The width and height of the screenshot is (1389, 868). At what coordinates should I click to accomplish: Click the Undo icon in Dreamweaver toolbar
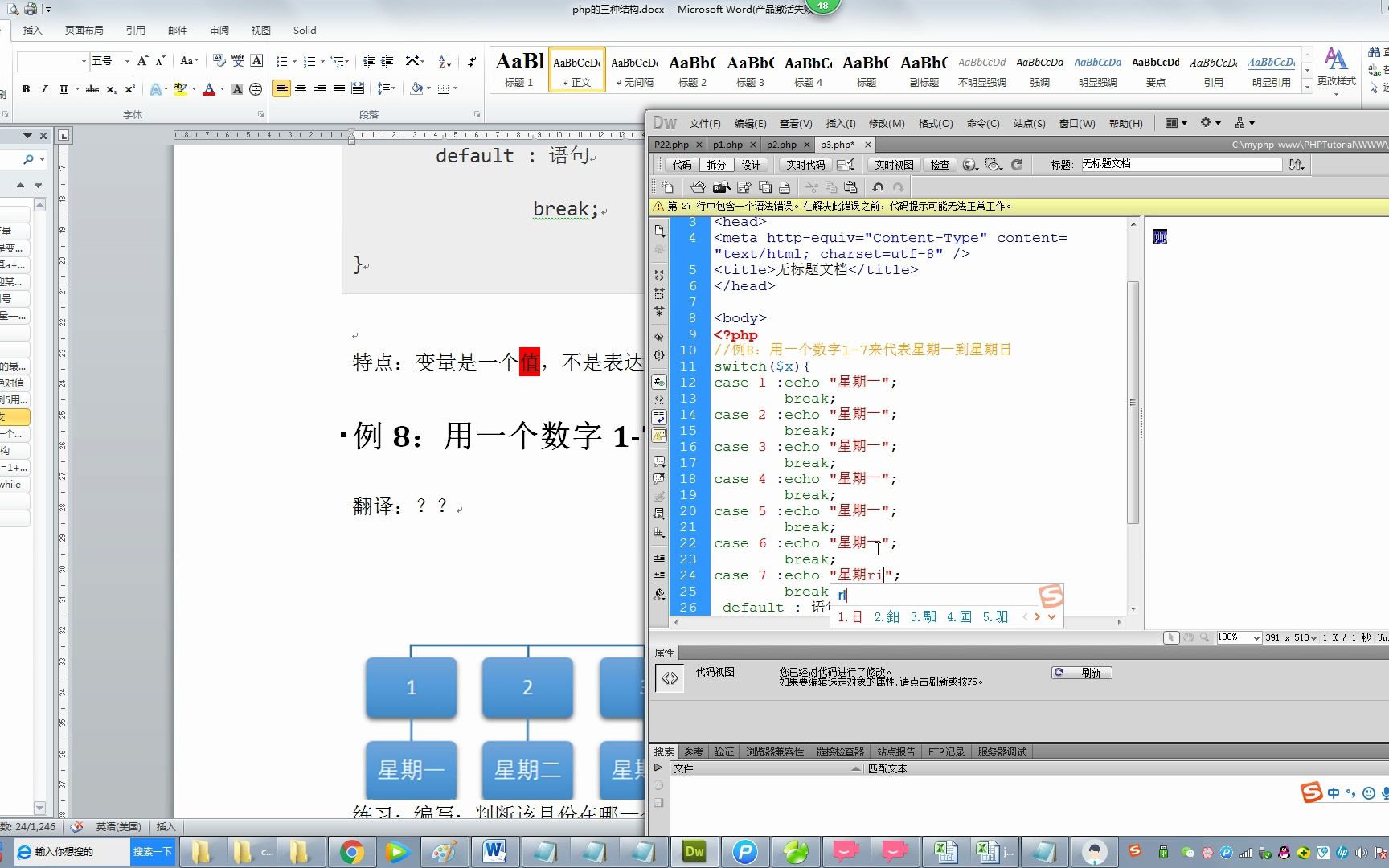878,187
